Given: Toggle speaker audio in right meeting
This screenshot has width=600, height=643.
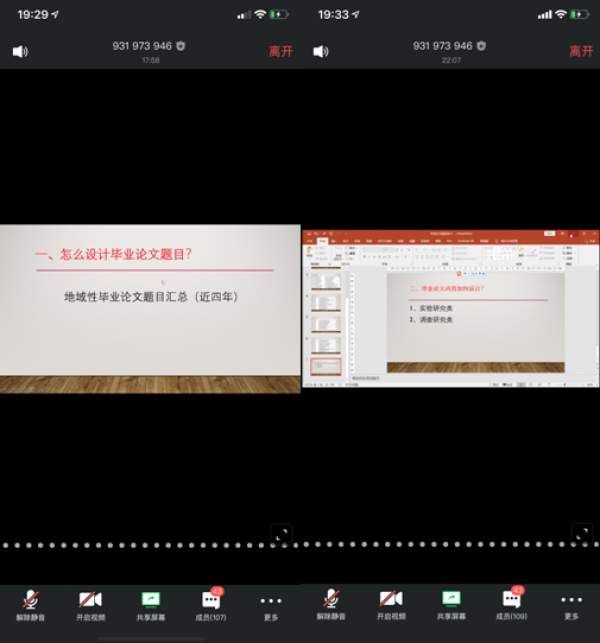Looking at the screenshot, I should (320, 51).
